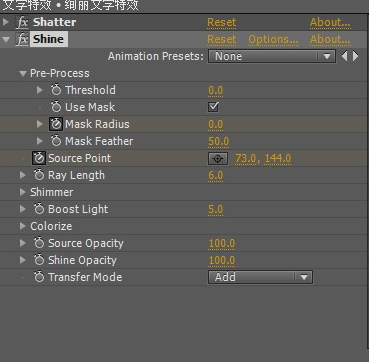Toggle Mask Radius stopwatch
Screen dimensions: 369x362
(x=55, y=124)
